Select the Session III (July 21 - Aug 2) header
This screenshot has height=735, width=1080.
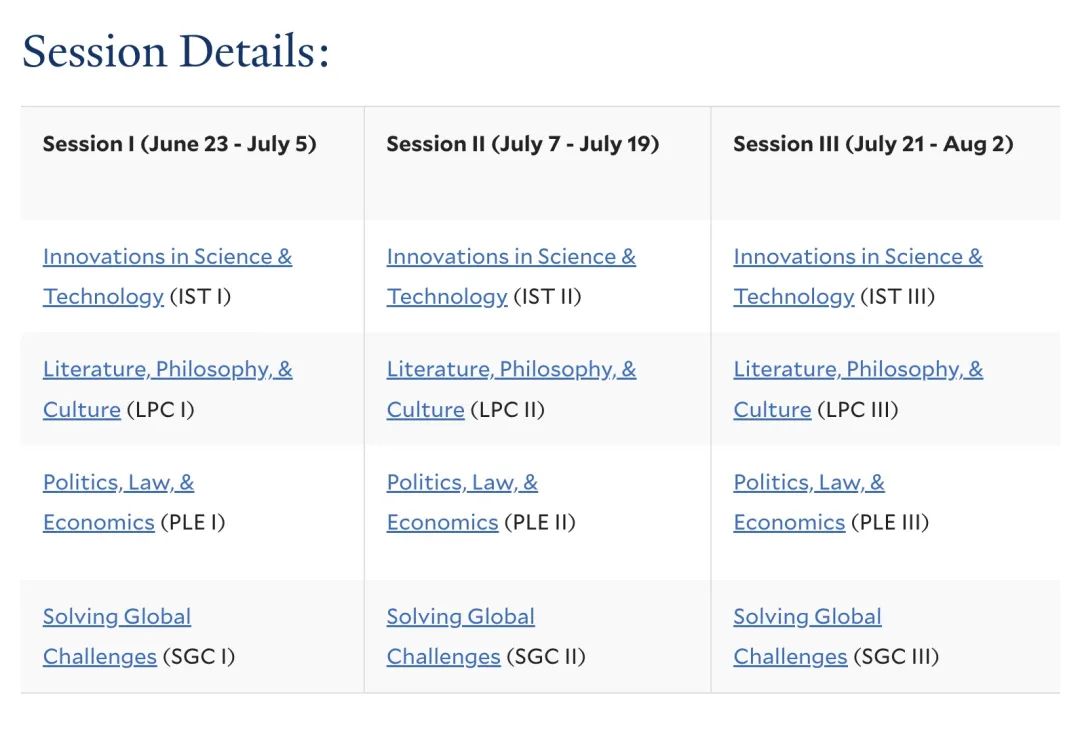(873, 144)
